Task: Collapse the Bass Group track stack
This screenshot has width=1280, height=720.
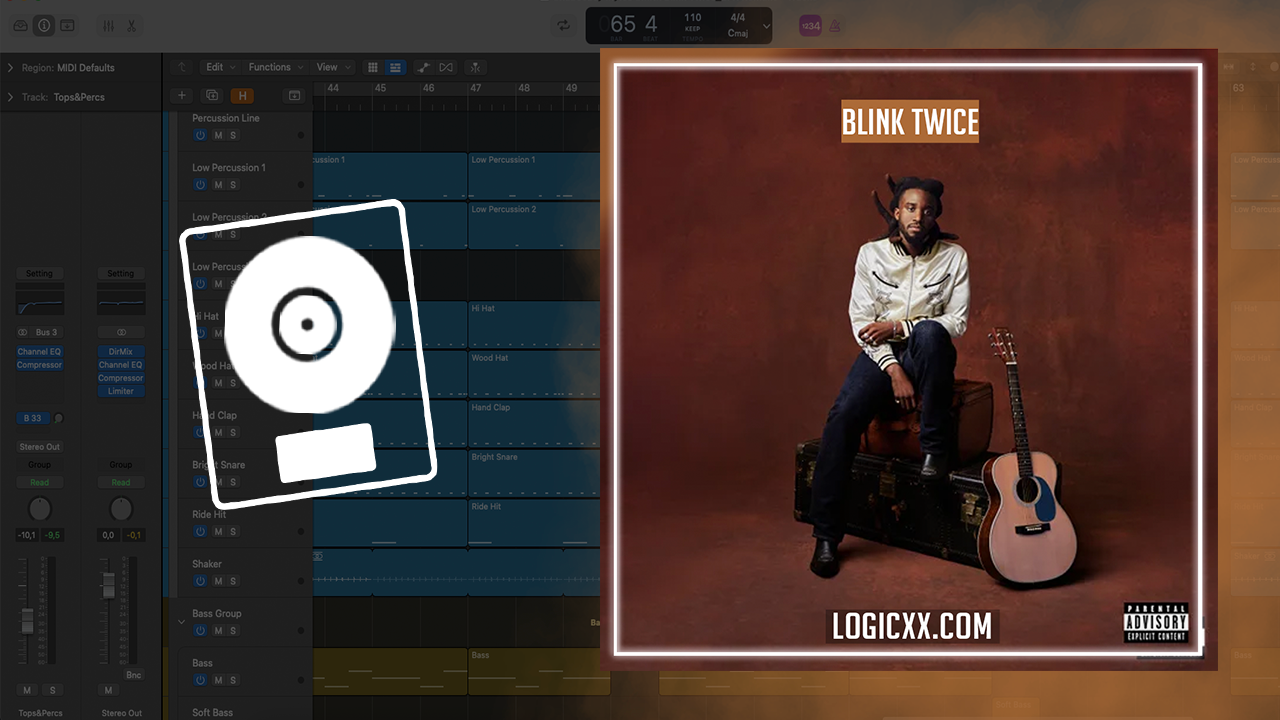Action: point(181,621)
